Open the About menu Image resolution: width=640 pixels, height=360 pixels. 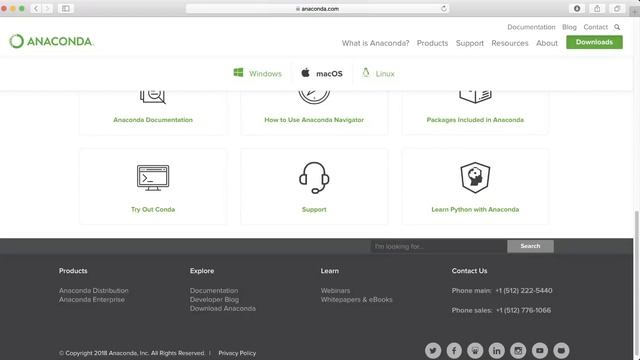coord(547,43)
